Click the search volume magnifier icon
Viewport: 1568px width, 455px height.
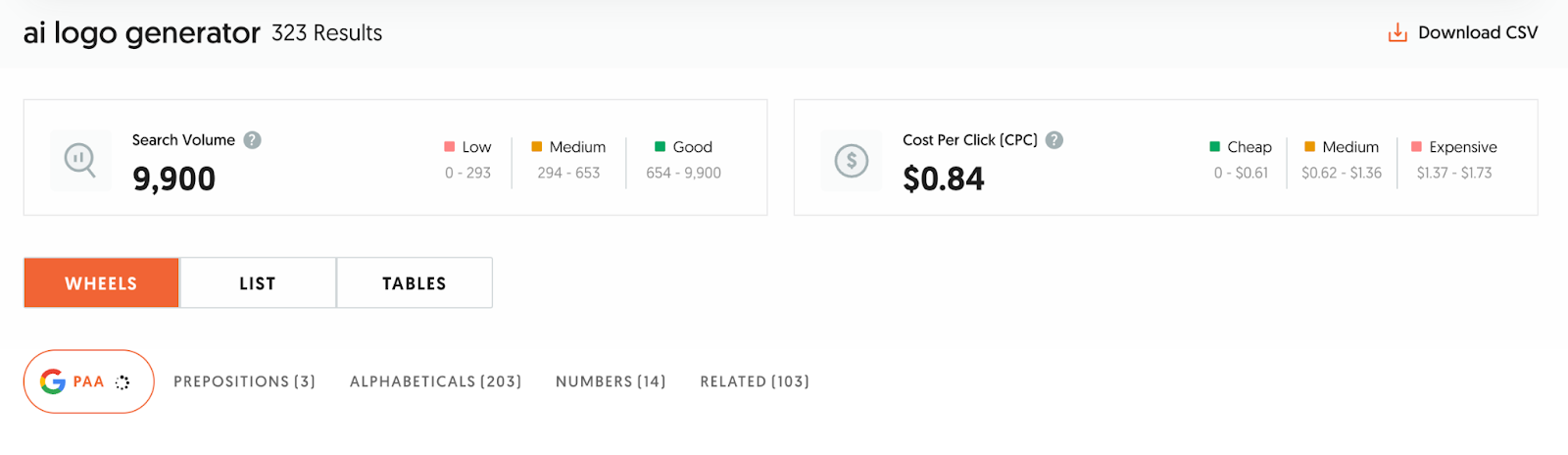[79, 159]
